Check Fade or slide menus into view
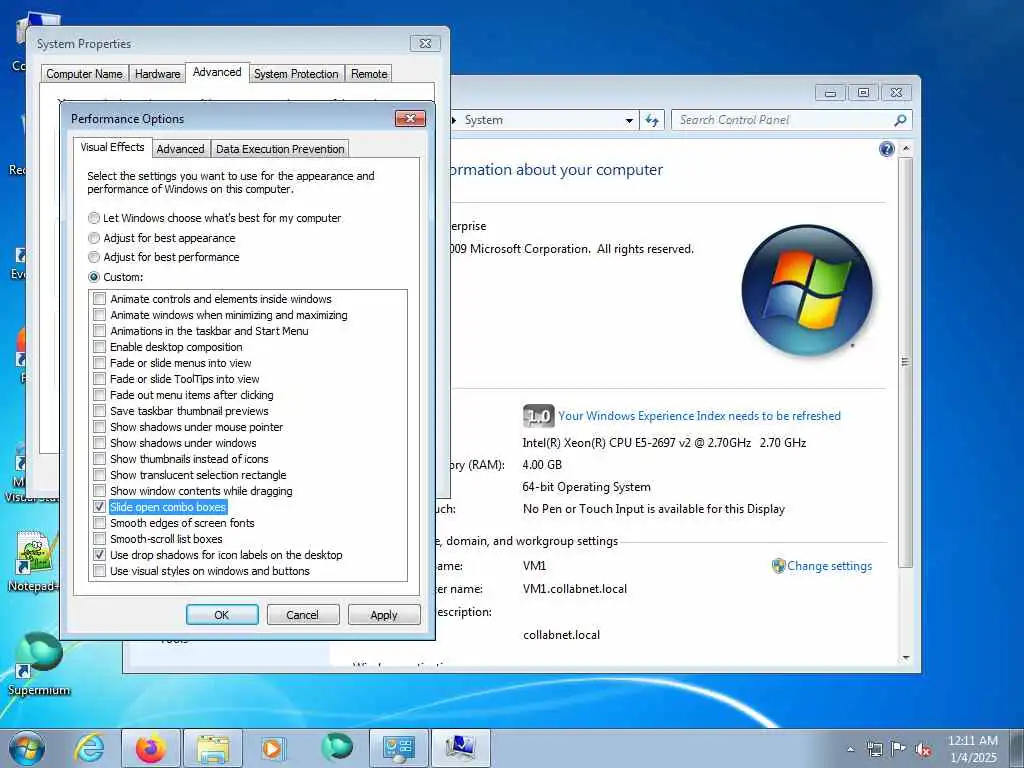 [99, 363]
